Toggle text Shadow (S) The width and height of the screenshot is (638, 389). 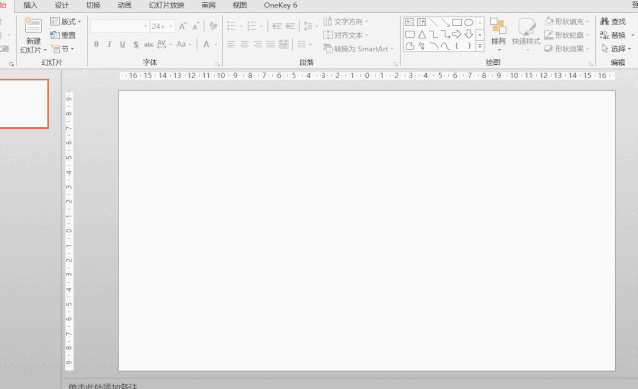pyautogui.click(x=136, y=44)
